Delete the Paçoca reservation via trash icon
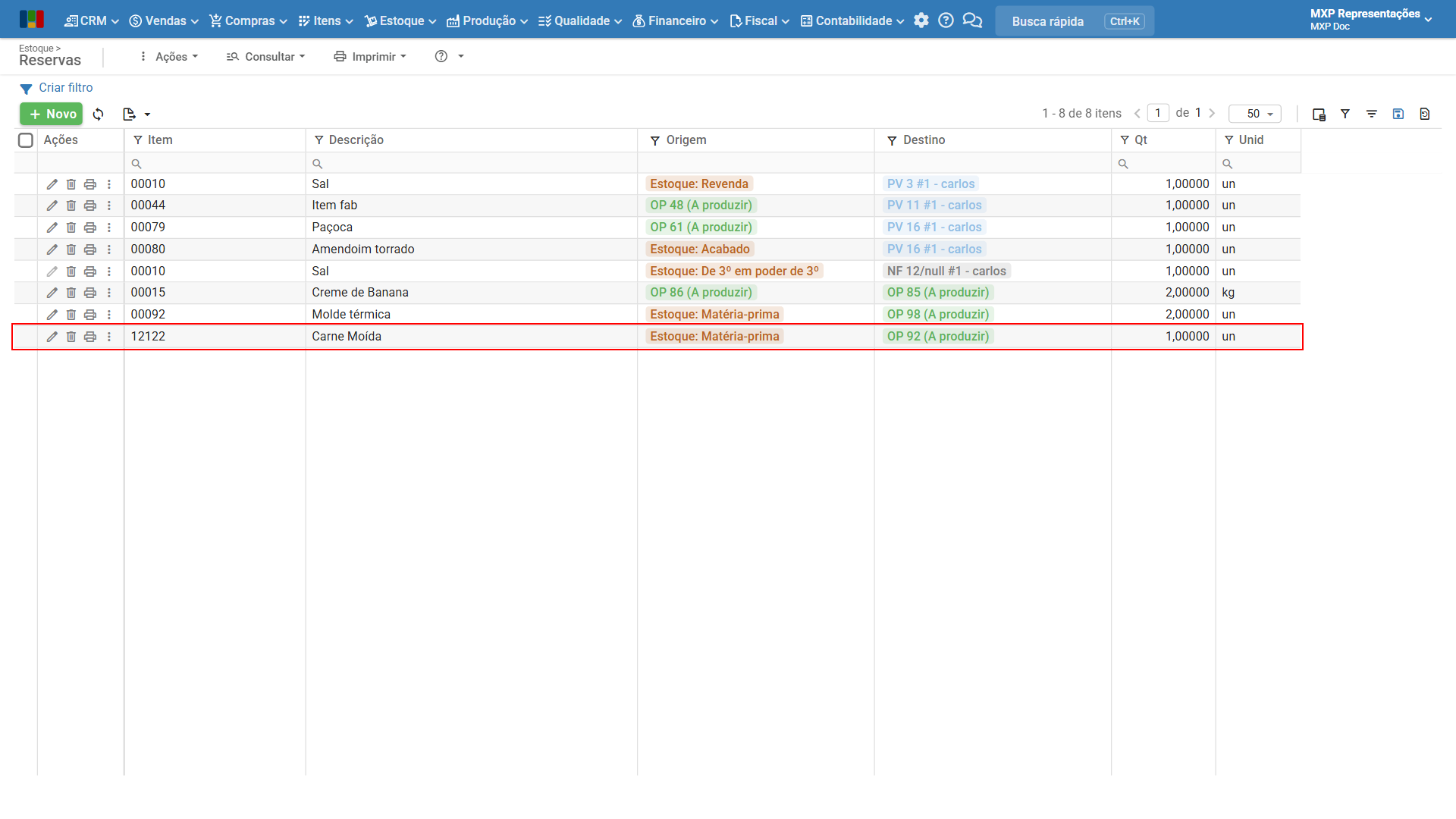The image size is (1456, 819). click(71, 227)
